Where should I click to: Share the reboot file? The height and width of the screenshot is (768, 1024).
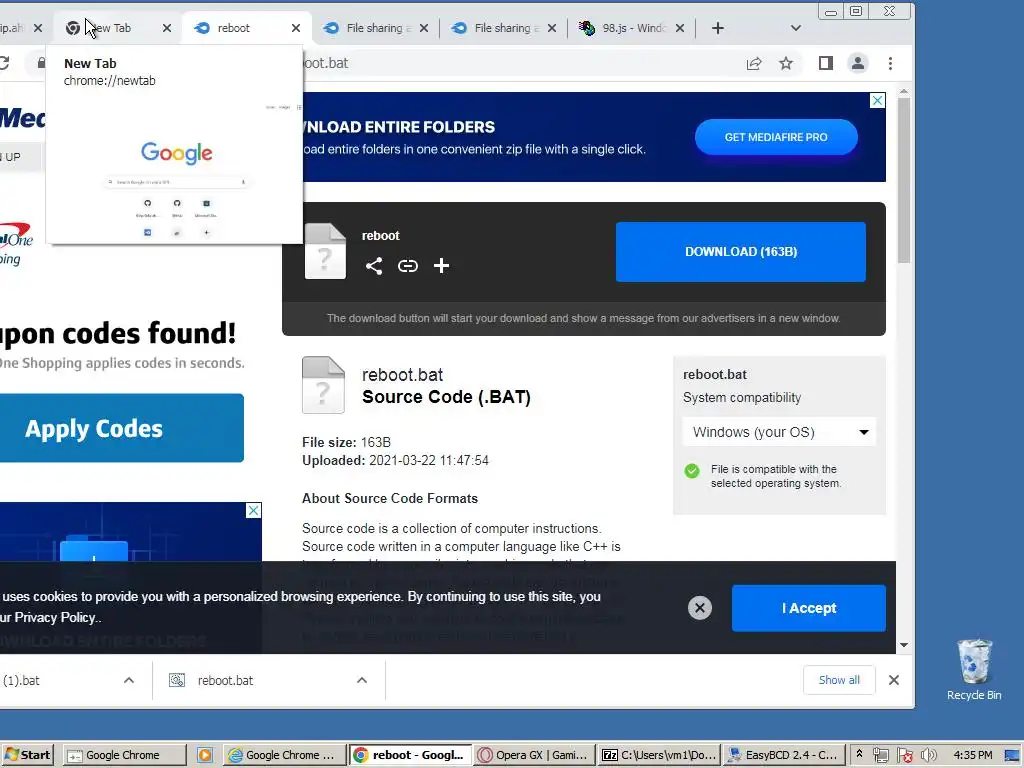pyautogui.click(x=374, y=266)
